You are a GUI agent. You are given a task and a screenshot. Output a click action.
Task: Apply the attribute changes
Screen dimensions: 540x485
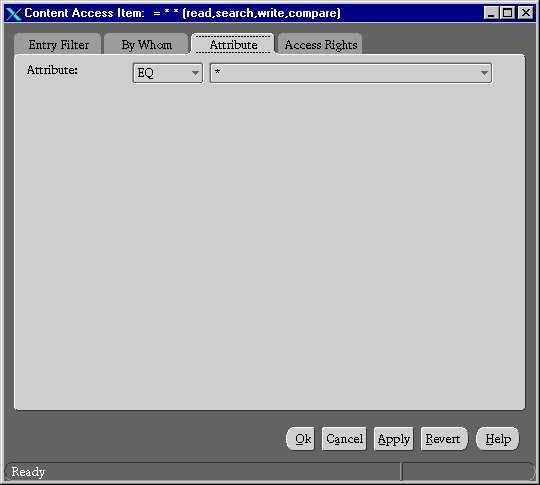click(394, 439)
